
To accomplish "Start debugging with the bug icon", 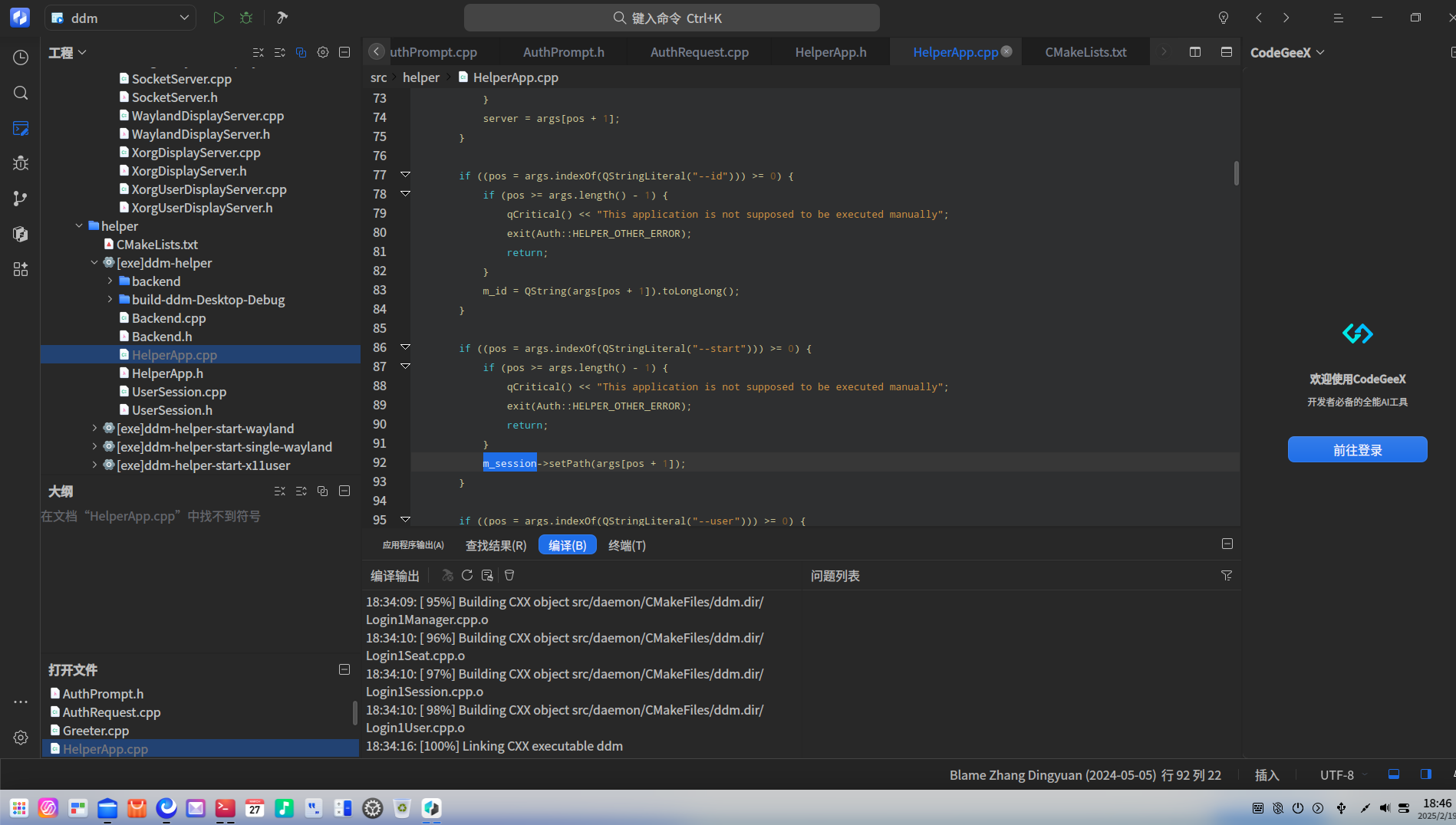I will 246,18.
